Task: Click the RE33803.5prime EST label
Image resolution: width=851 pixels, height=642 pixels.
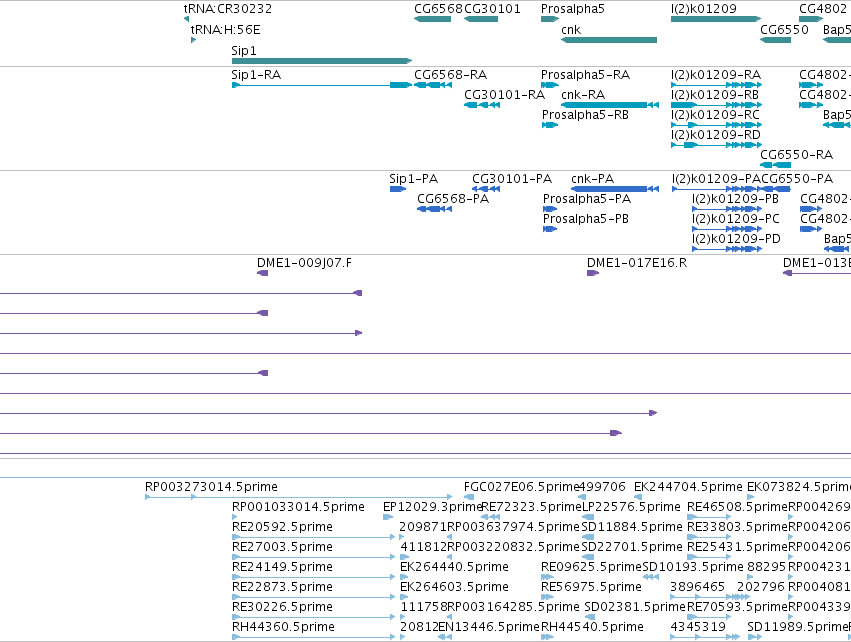Action: pos(737,527)
